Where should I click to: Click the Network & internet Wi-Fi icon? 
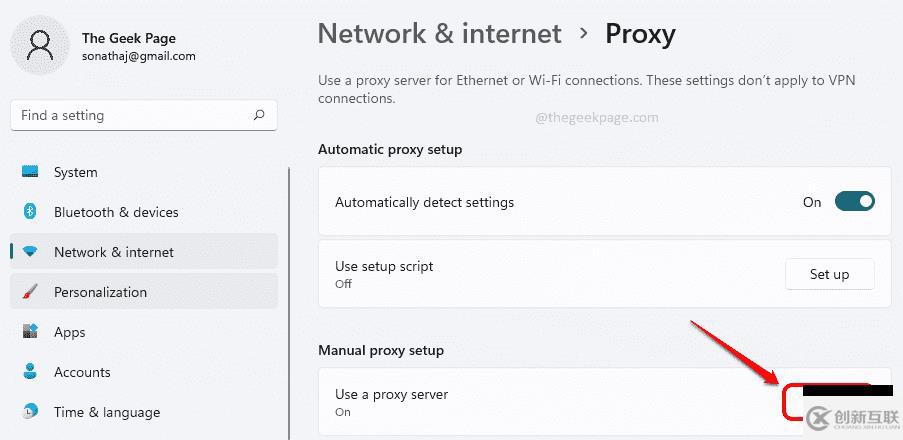pos(30,252)
